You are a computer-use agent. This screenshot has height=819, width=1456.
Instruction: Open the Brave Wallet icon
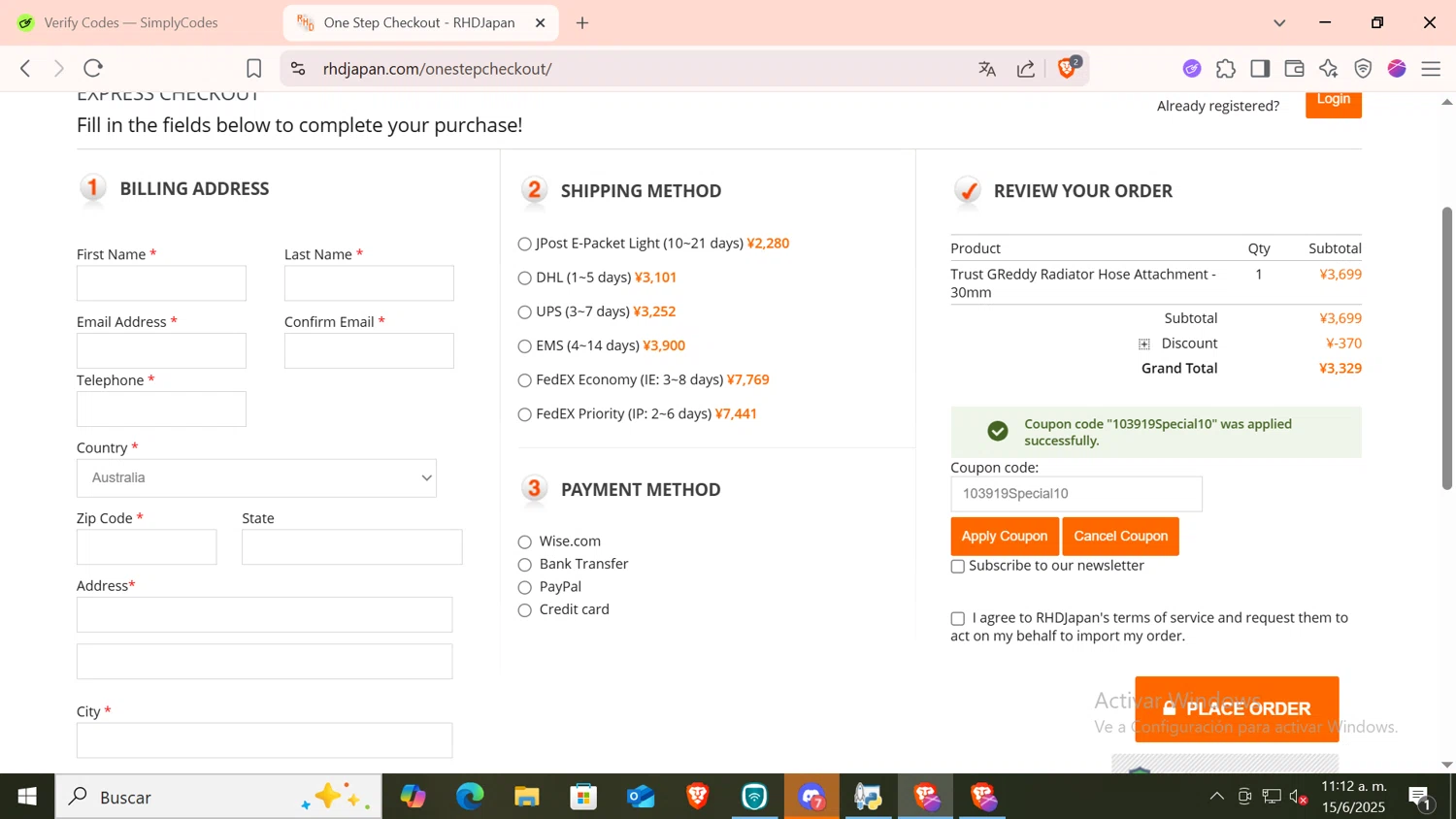pos(1294,68)
